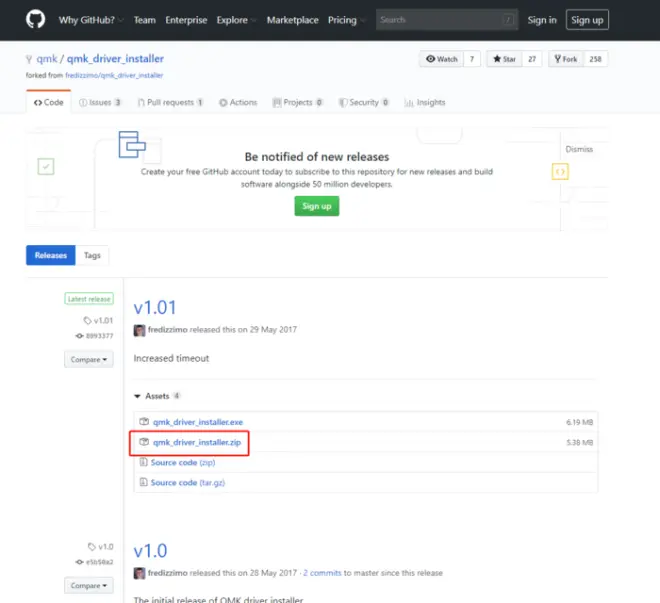The image size is (660, 603).
Task: Switch to the Security tab
Action: click(364, 102)
